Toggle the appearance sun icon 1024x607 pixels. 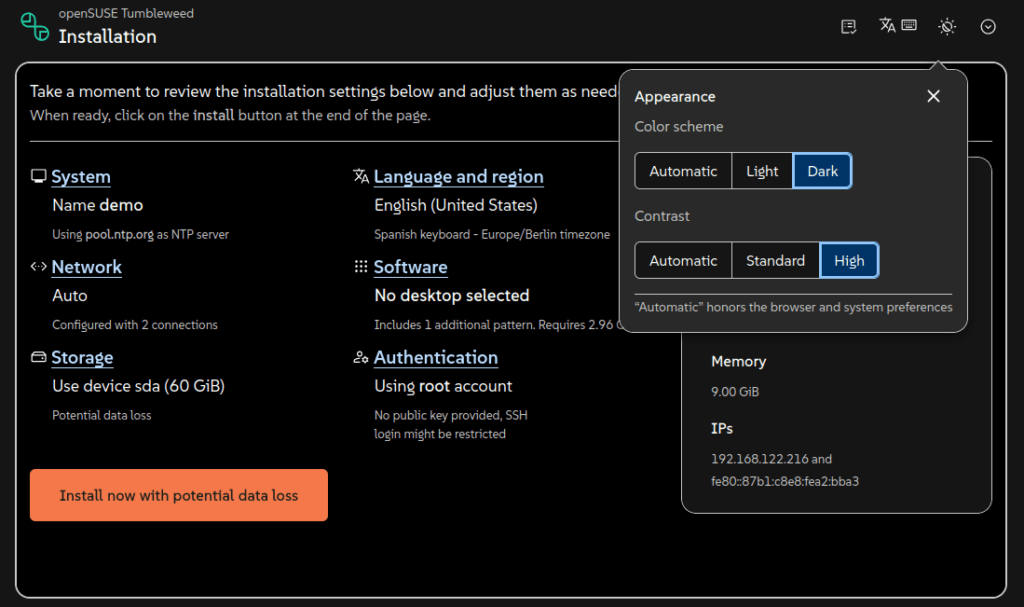(947, 27)
